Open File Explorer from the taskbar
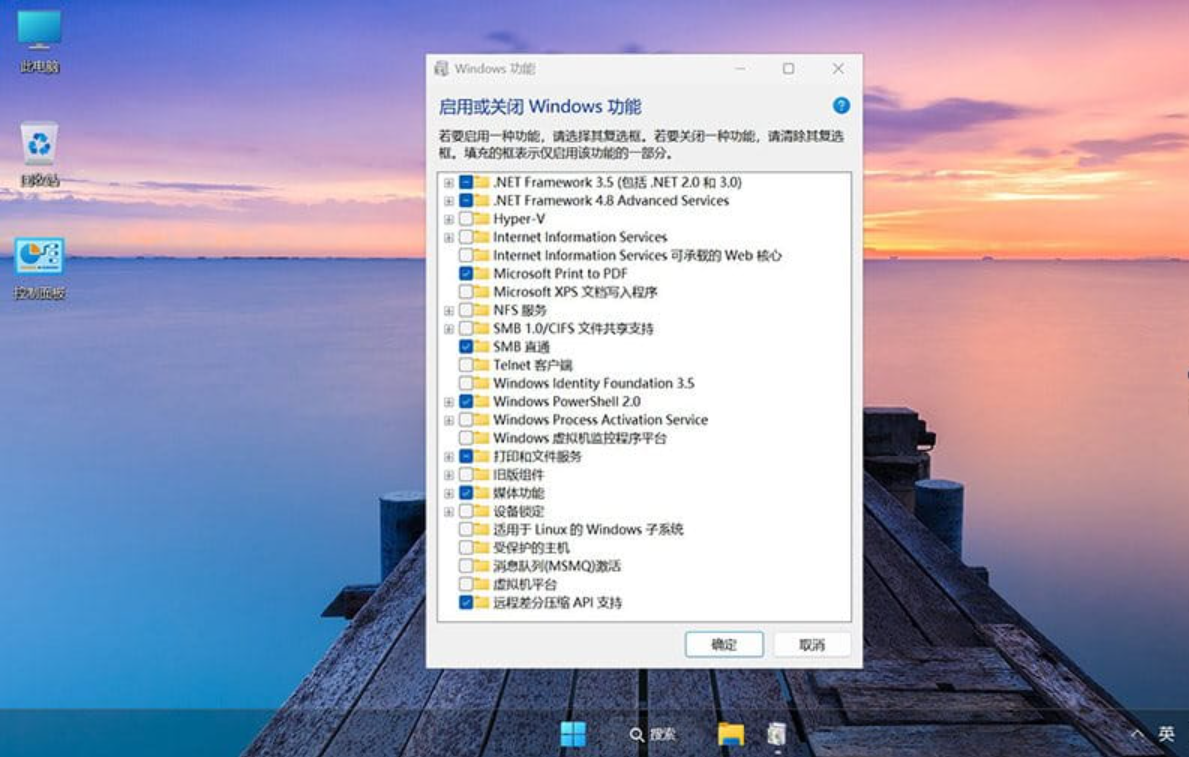 [731, 733]
